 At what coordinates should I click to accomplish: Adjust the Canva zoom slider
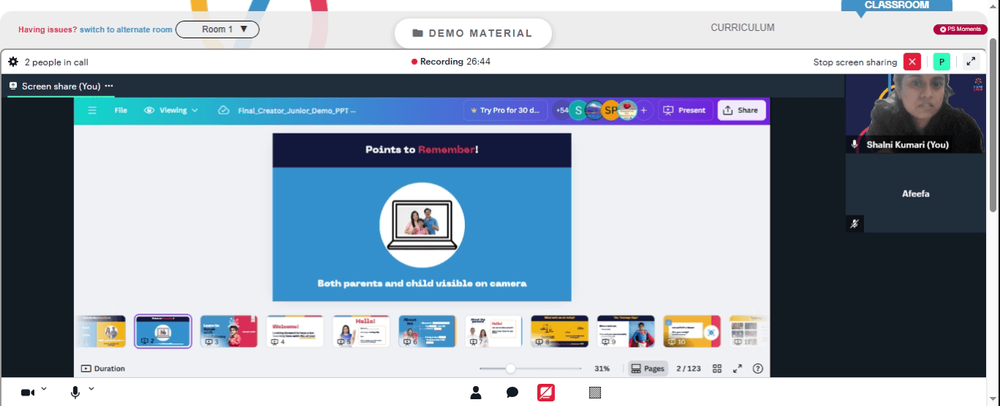[x=511, y=368]
